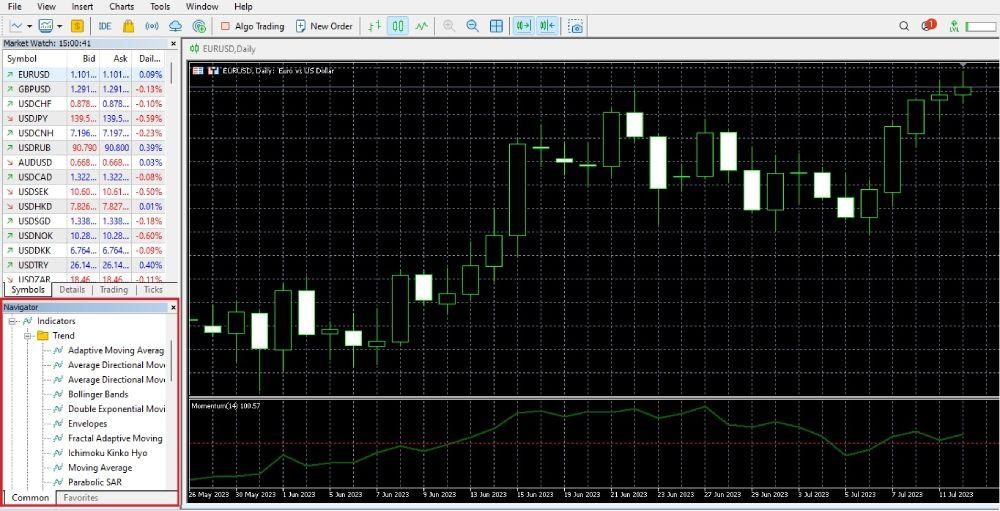Viewport: 1000px width, 511px height.
Task: Select the USDRUB row in Market Watch
Action: pyautogui.click(x=84, y=148)
